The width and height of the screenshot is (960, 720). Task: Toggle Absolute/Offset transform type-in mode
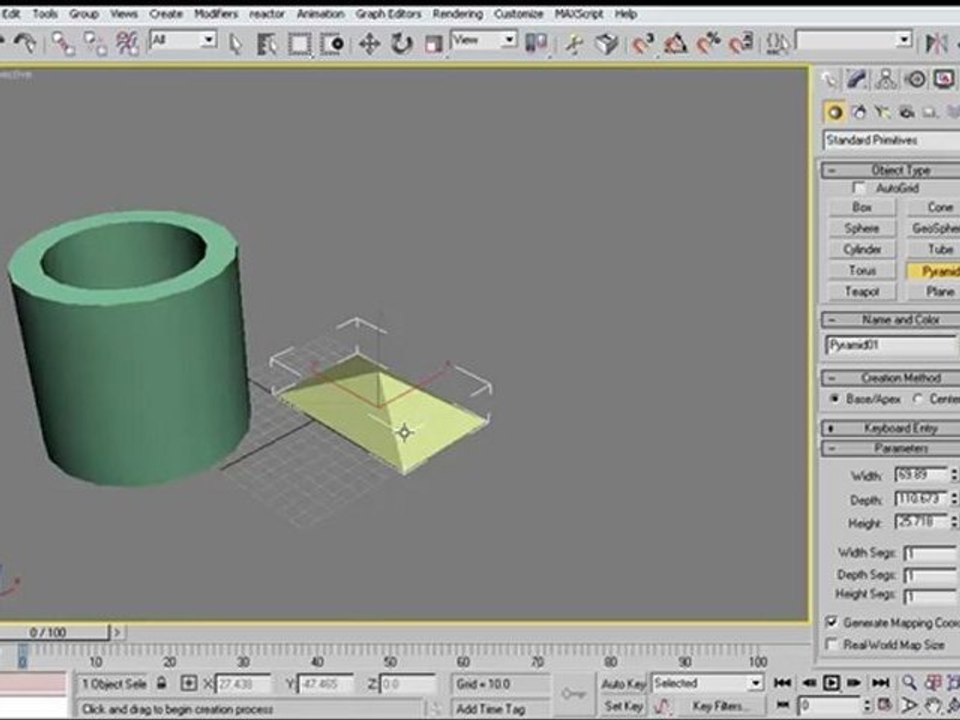[x=189, y=683]
